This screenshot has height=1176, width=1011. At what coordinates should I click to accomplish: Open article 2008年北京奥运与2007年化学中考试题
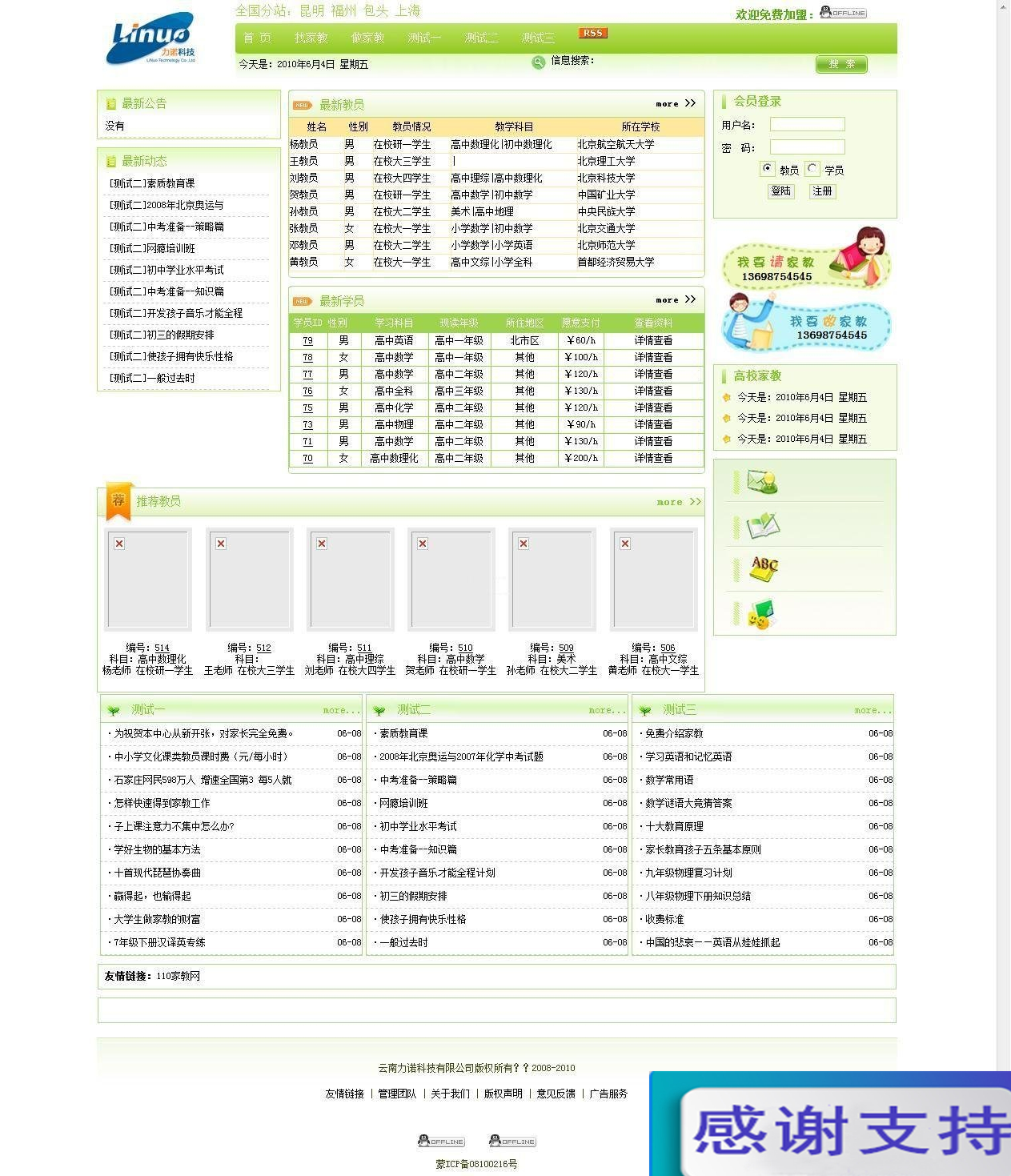461,757
